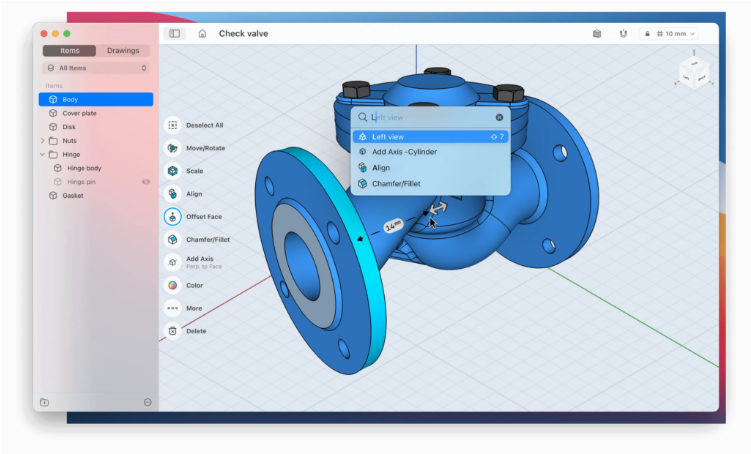Viewport: 751px width, 454px height.
Task: Click the Chamfer/Fillet tool in the left toolbar
Action: click(173, 239)
